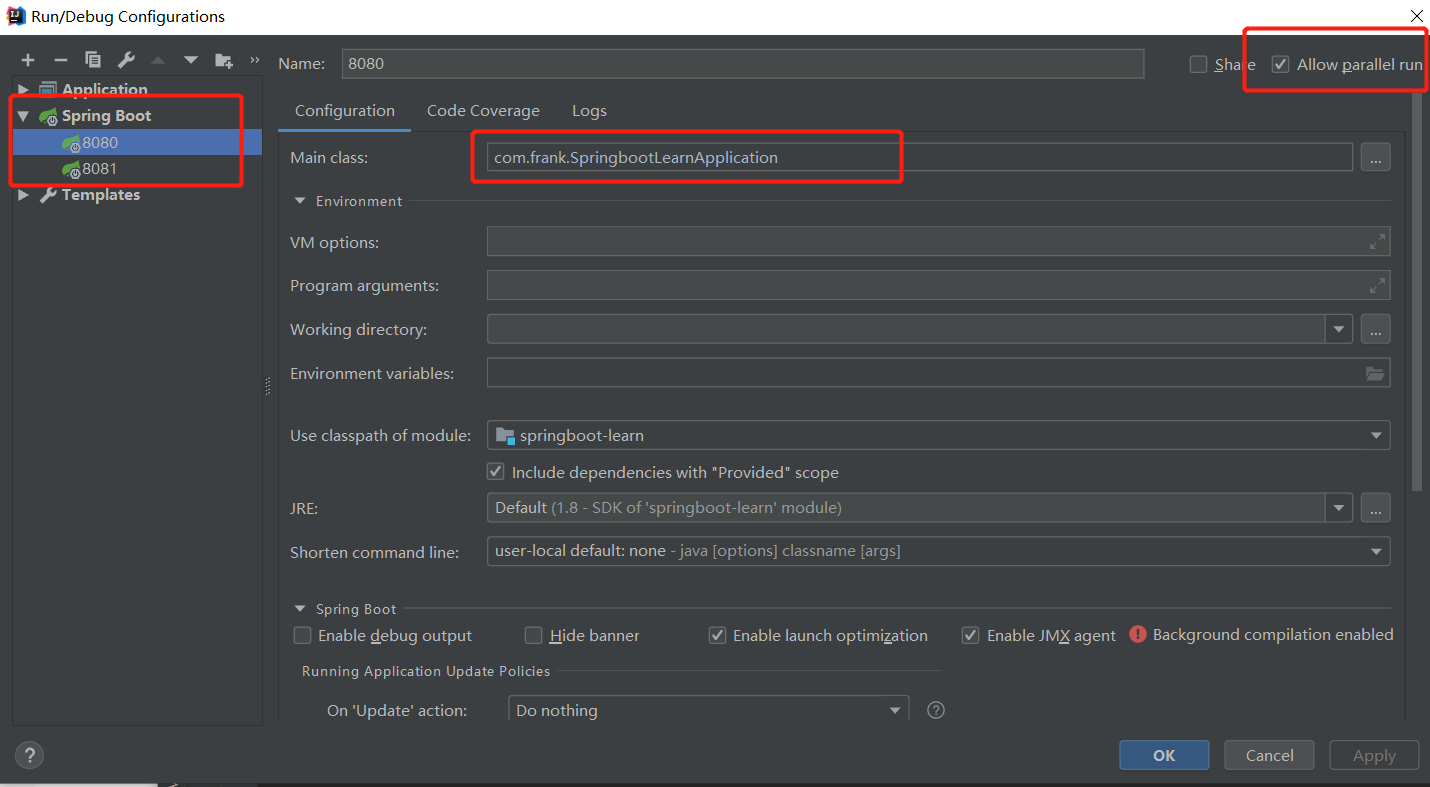Click the Background compilation enabled text
Image resolution: width=1430 pixels, height=787 pixels.
(1273, 634)
